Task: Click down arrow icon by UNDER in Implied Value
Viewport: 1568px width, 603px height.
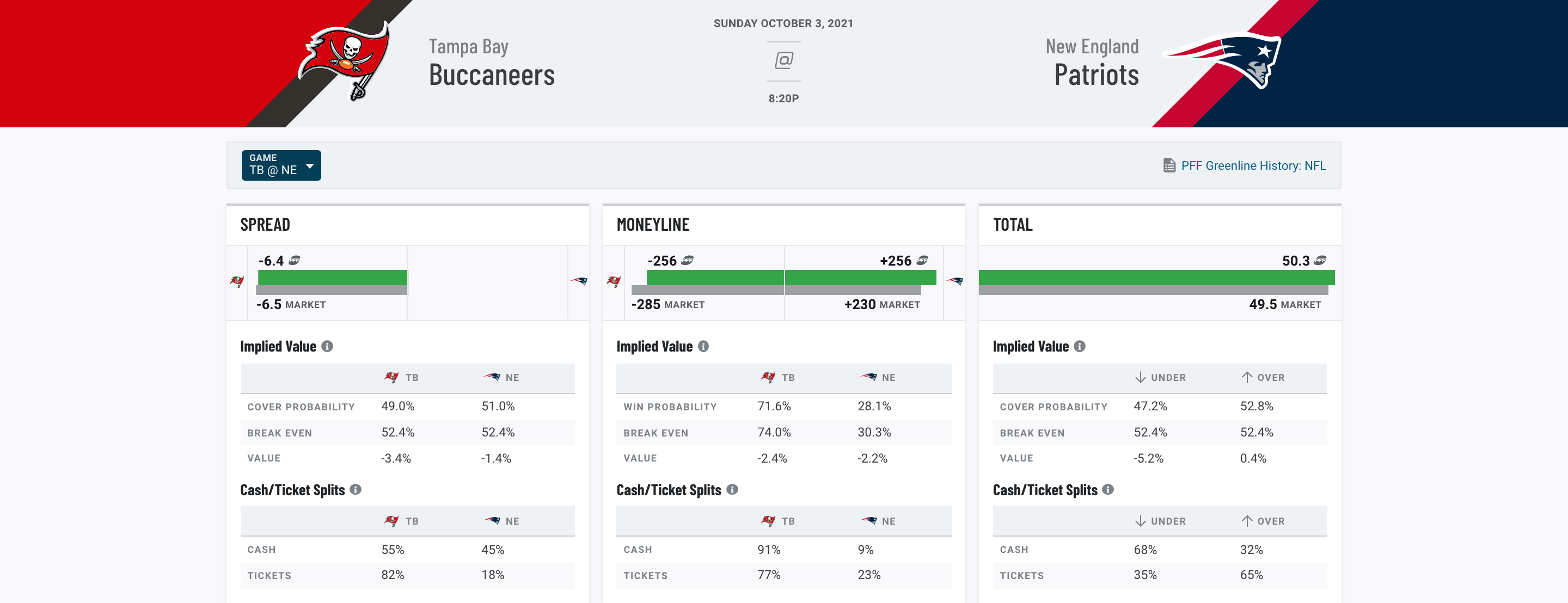Action: tap(1141, 377)
